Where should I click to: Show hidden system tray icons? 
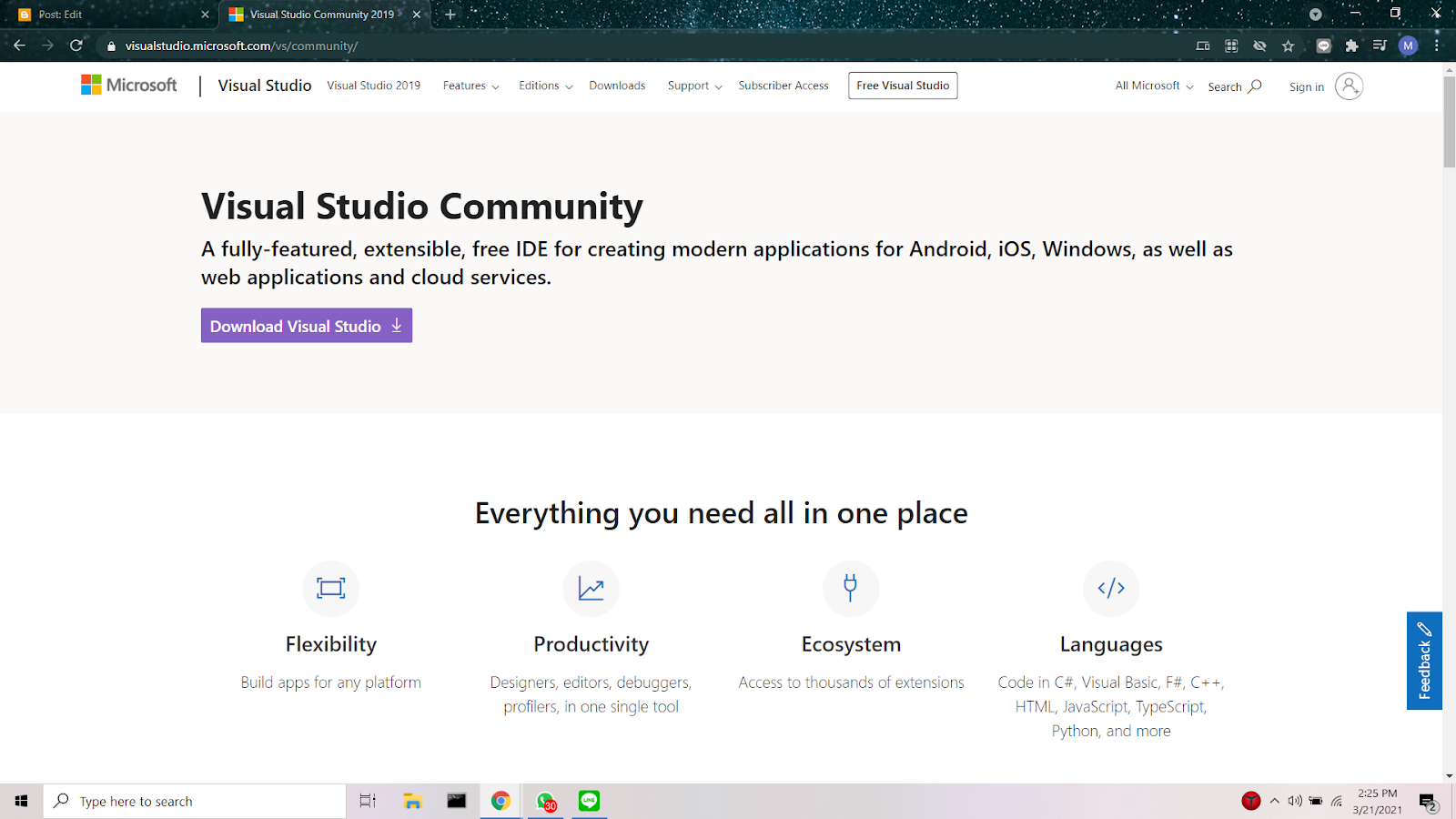1274,801
